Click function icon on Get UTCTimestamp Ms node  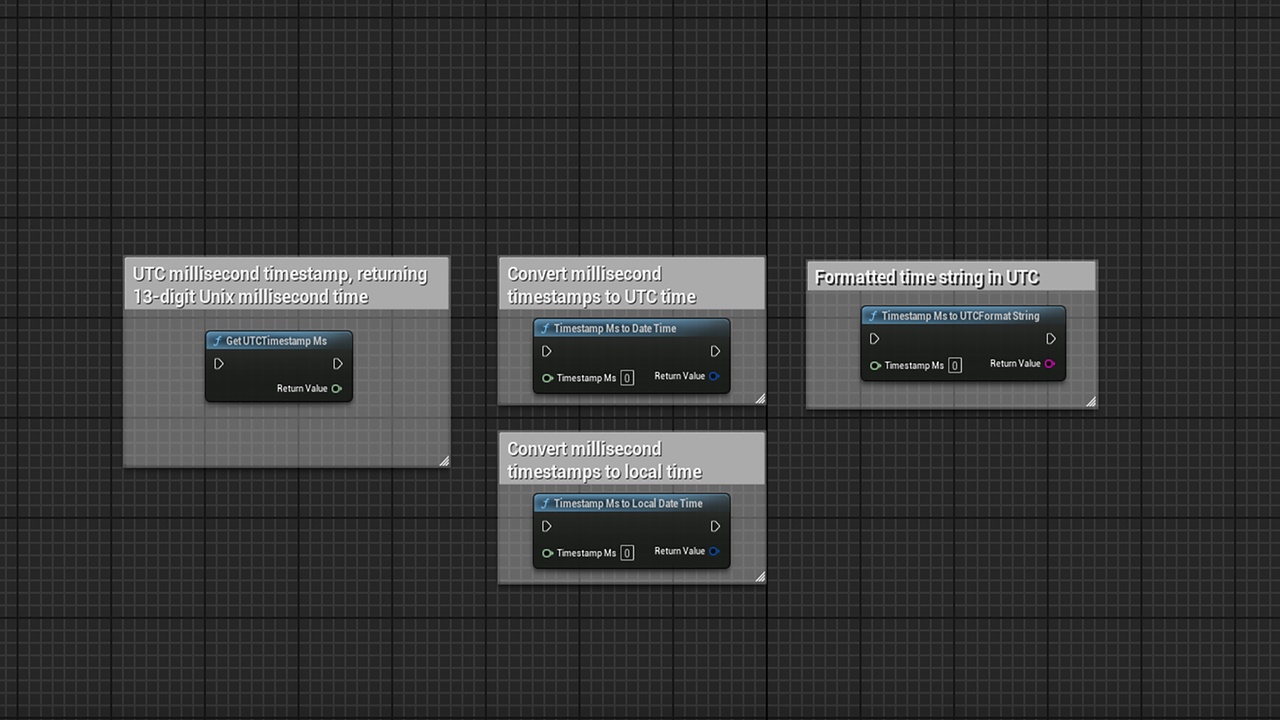coord(217,341)
